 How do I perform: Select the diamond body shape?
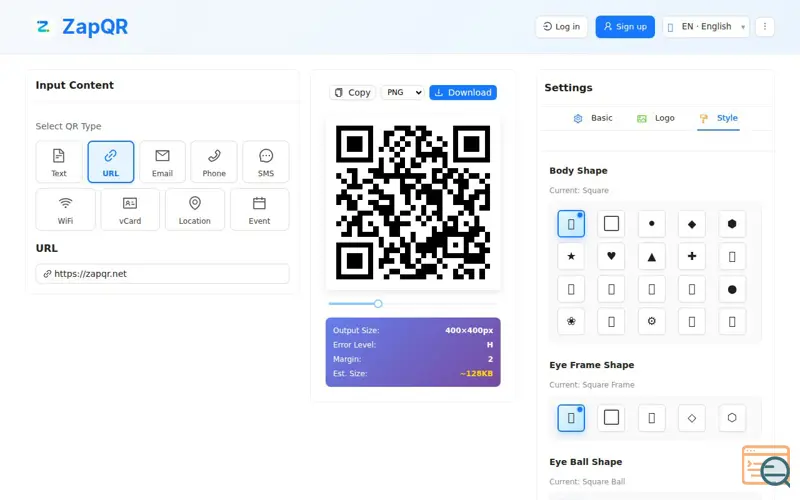(692, 223)
